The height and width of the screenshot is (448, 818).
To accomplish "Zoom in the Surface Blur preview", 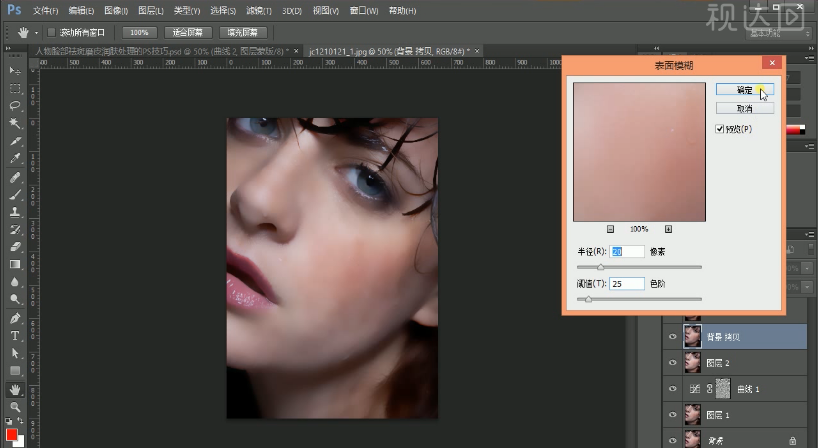I will pyautogui.click(x=668, y=229).
